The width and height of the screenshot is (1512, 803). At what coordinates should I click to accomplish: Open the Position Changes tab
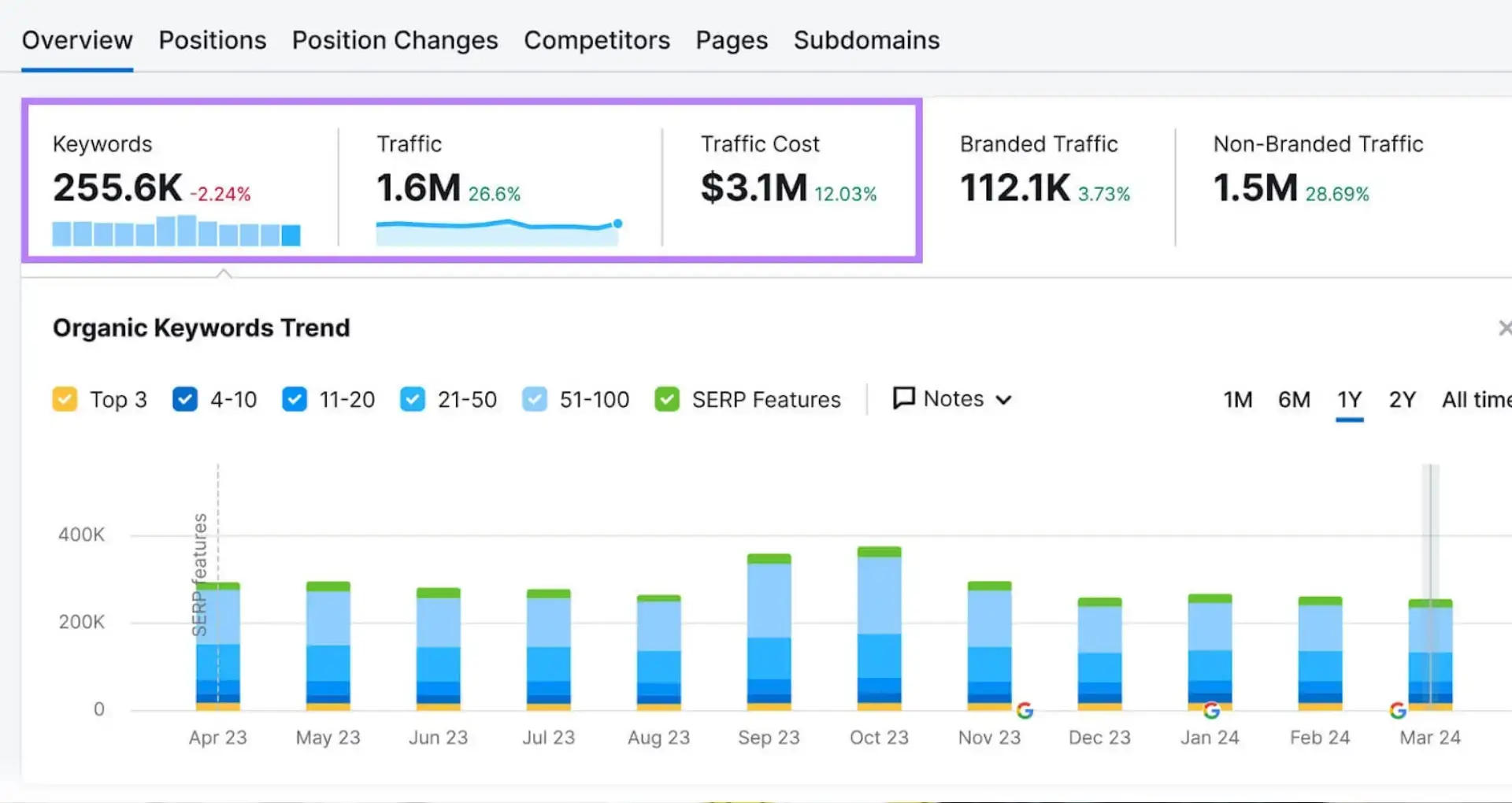(395, 40)
